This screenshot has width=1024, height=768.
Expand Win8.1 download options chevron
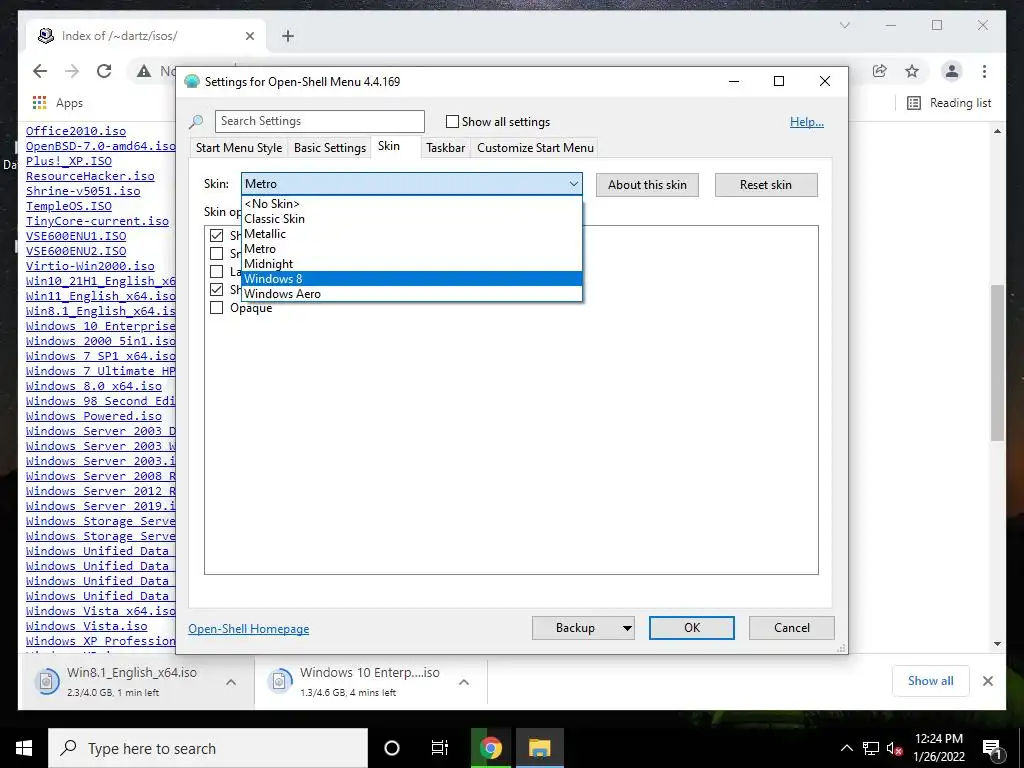231,682
